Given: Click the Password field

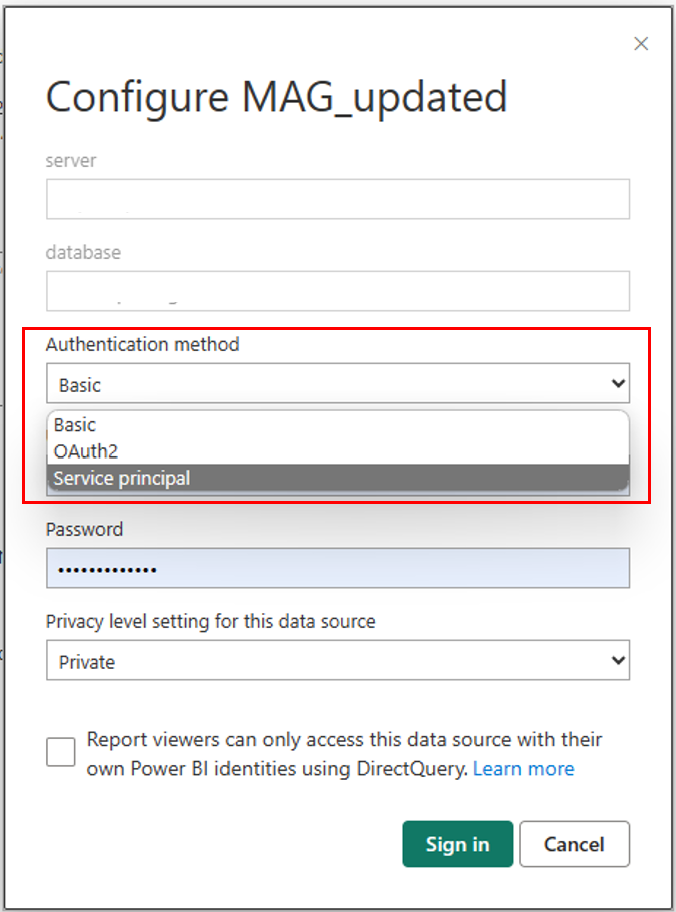Looking at the screenshot, I should click(x=338, y=568).
